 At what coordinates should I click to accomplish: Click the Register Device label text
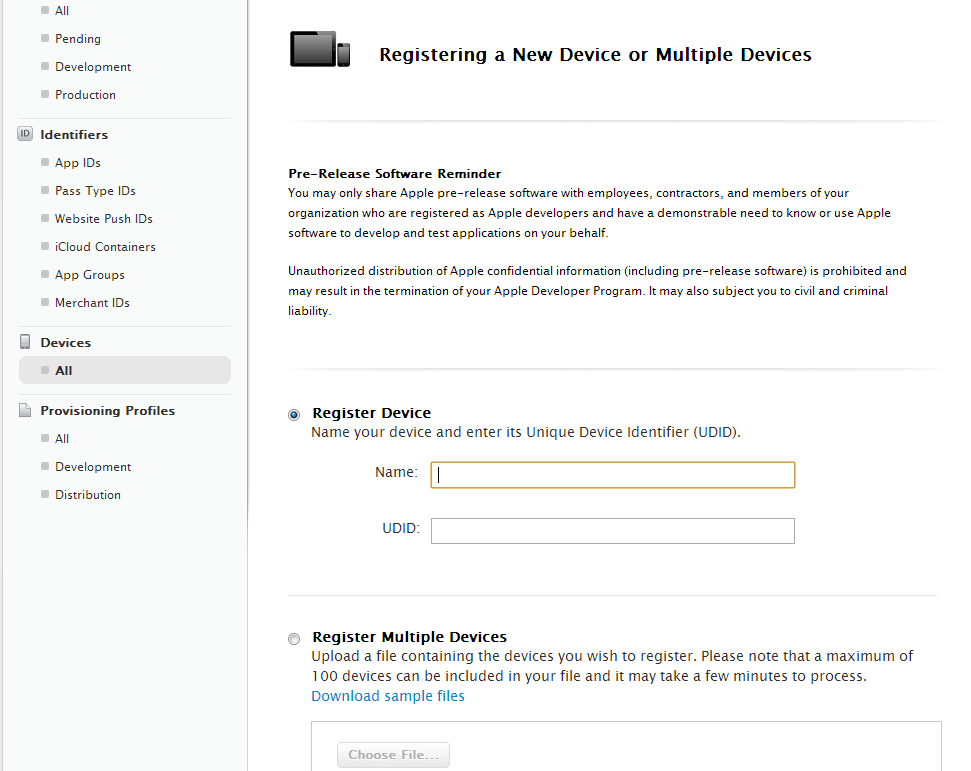pyautogui.click(x=372, y=412)
